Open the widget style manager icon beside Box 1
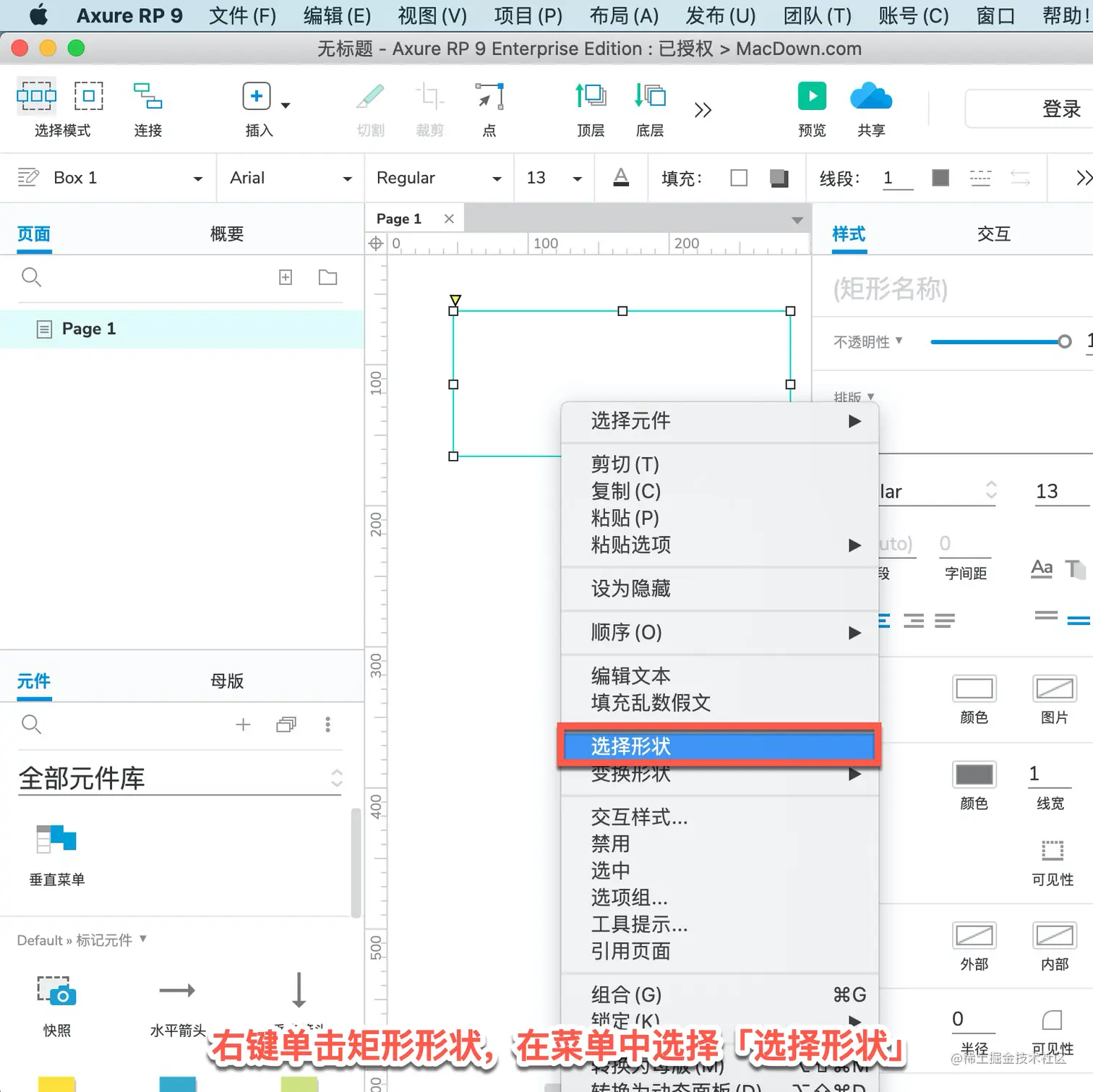 coord(28,177)
